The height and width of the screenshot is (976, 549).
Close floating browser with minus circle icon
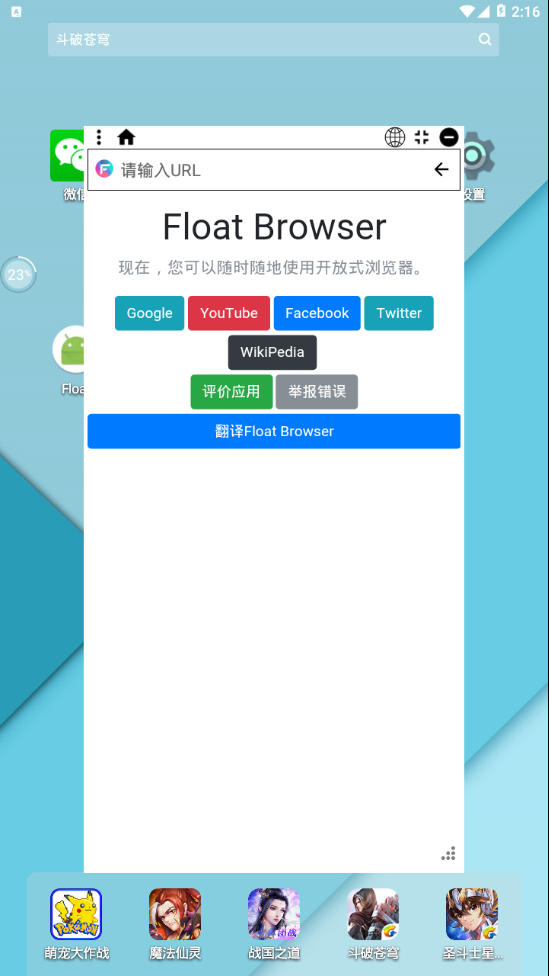[x=449, y=137]
